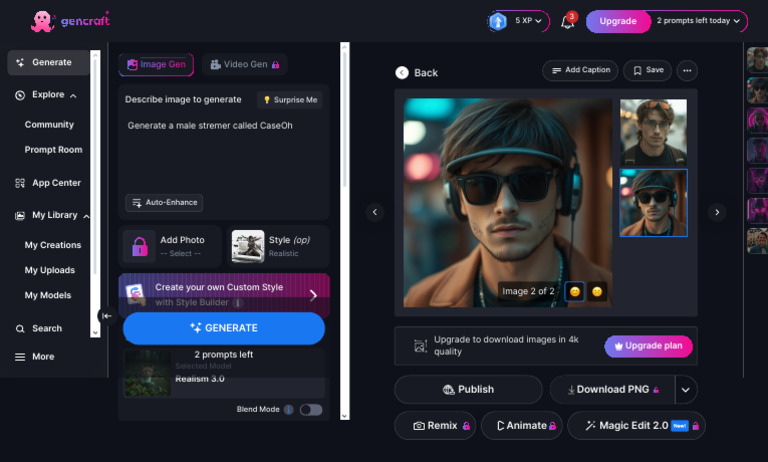Image resolution: width=768 pixels, height=462 pixels.
Task: Switch to the Image Gen tab
Action: point(156,65)
